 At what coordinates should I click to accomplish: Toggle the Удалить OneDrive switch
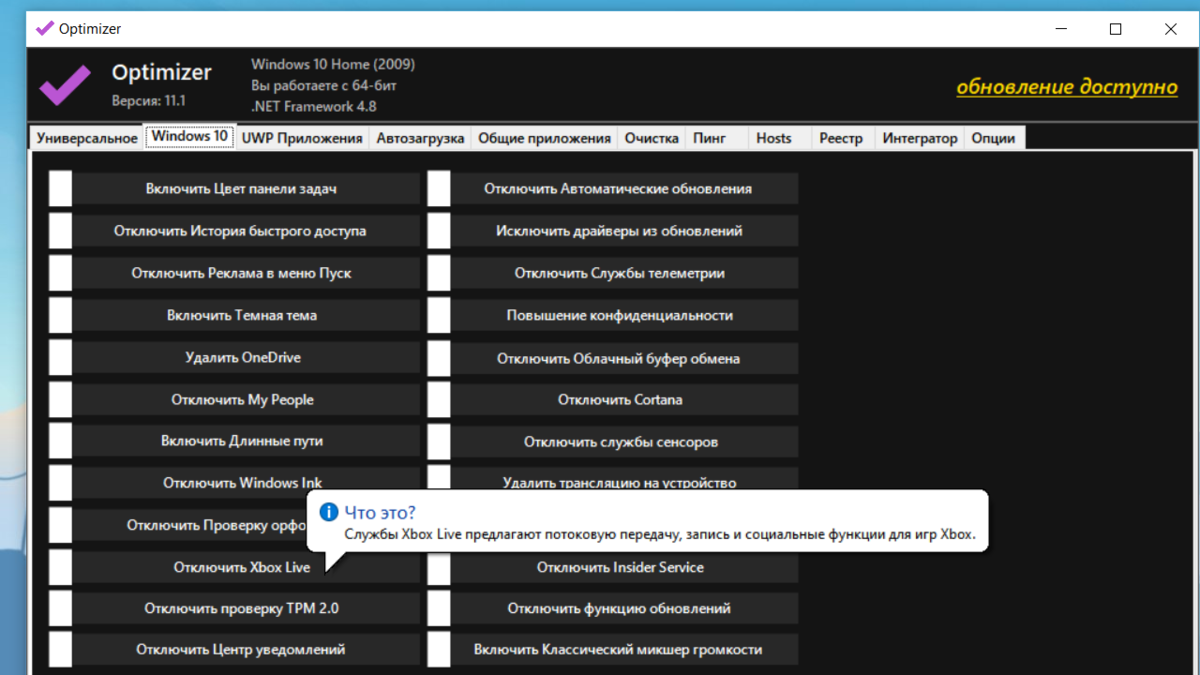coord(60,357)
